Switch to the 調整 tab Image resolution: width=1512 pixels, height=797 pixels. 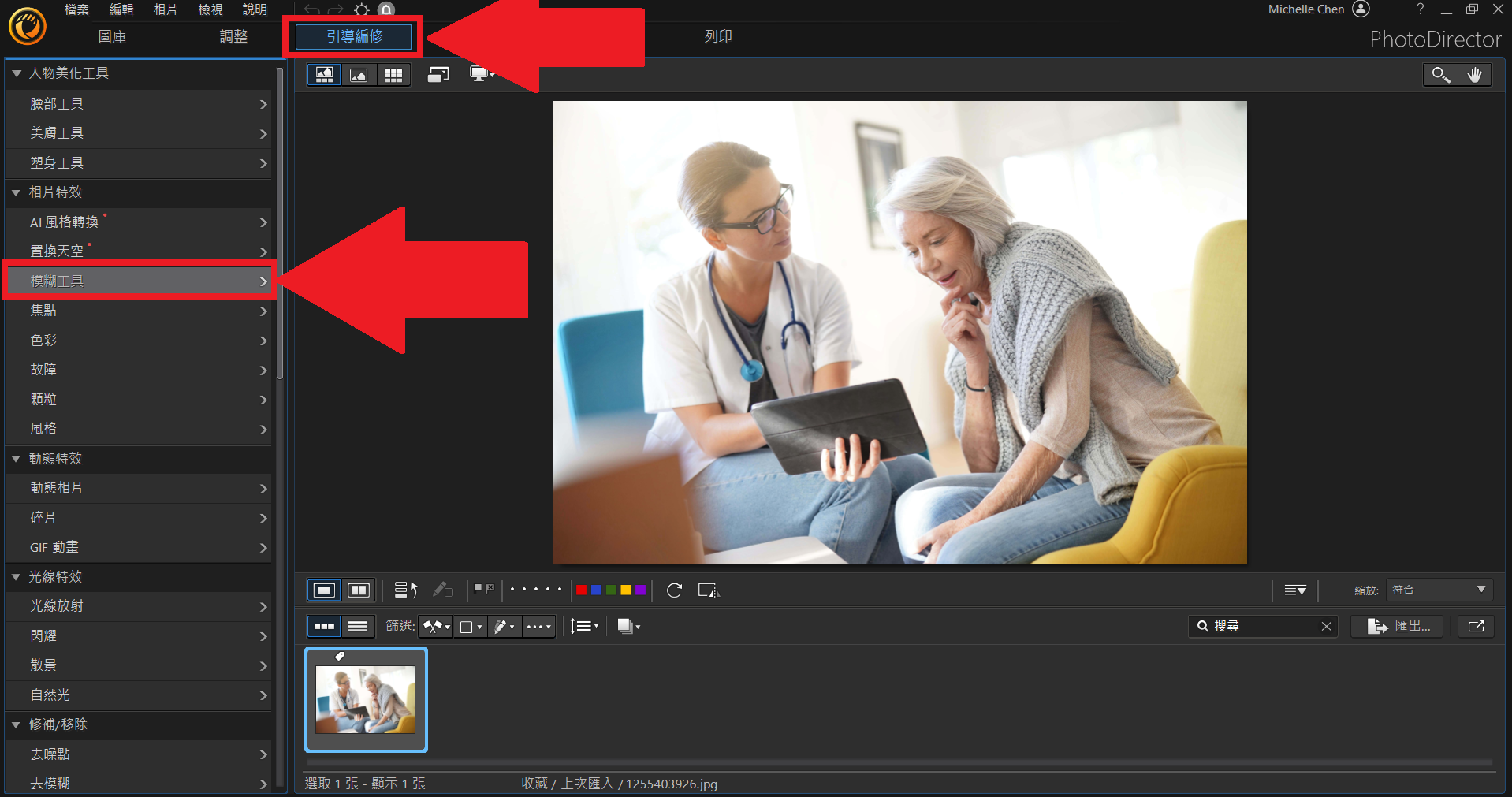(233, 36)
